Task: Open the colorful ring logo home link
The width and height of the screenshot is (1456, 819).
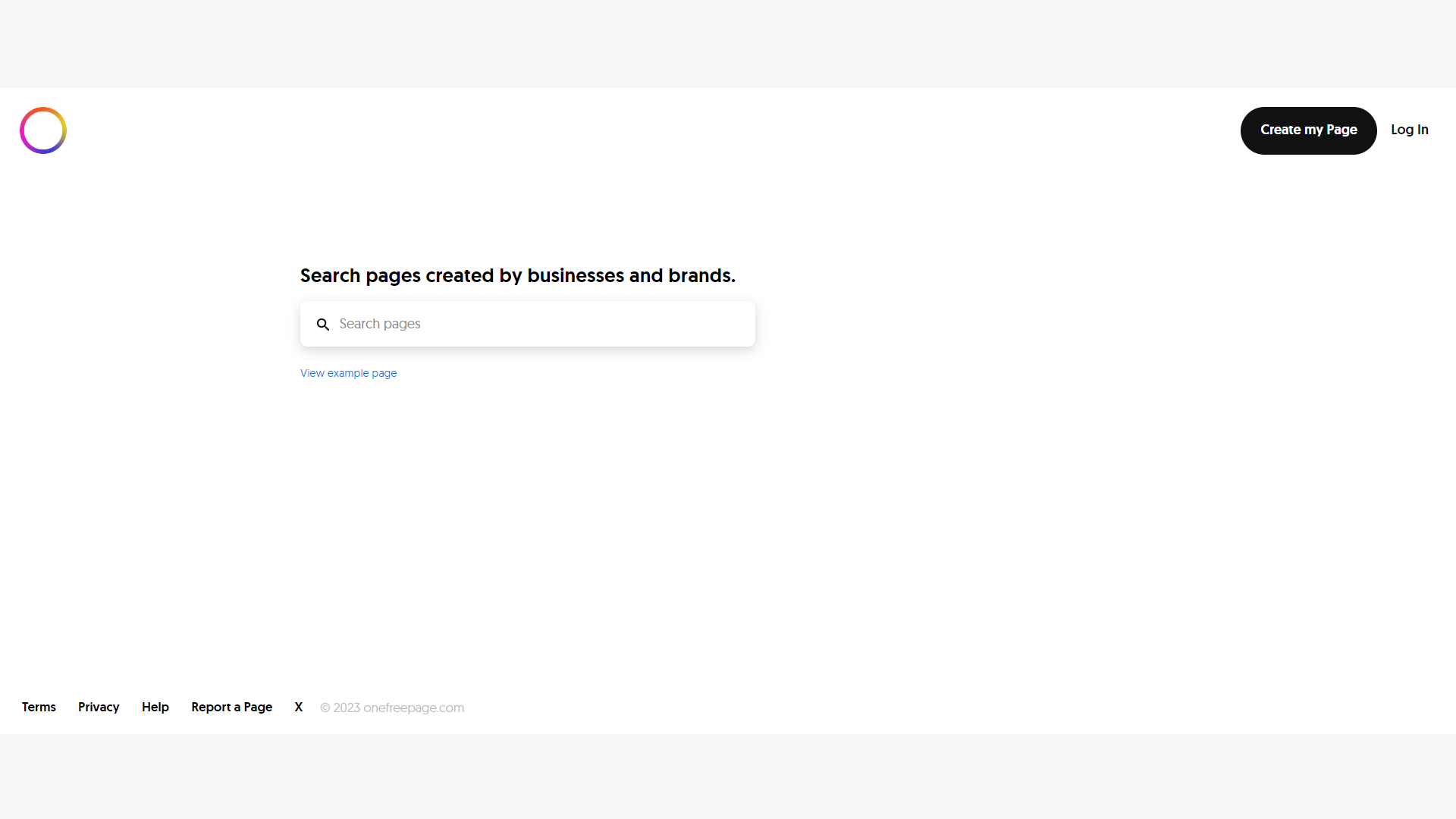Action: pyautogui.click(x=43, y=130)
